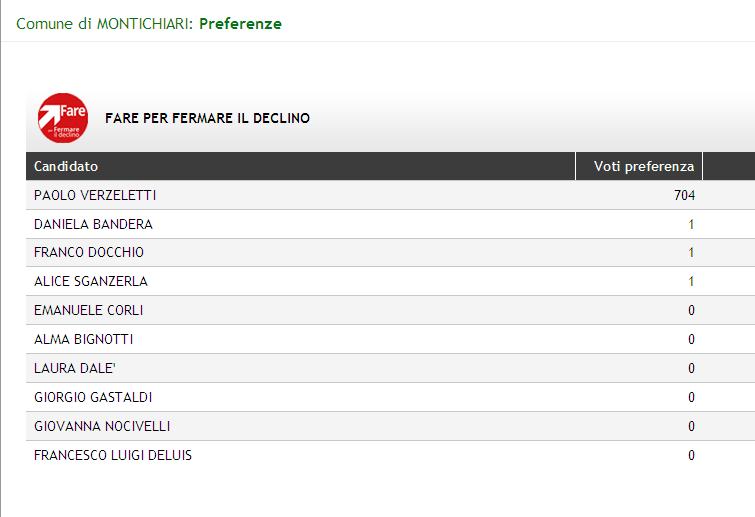Select the Paolo Verzeletti row
Viewport: 755px width, 517px height.
pyautogui.click(x=95, y=195)
